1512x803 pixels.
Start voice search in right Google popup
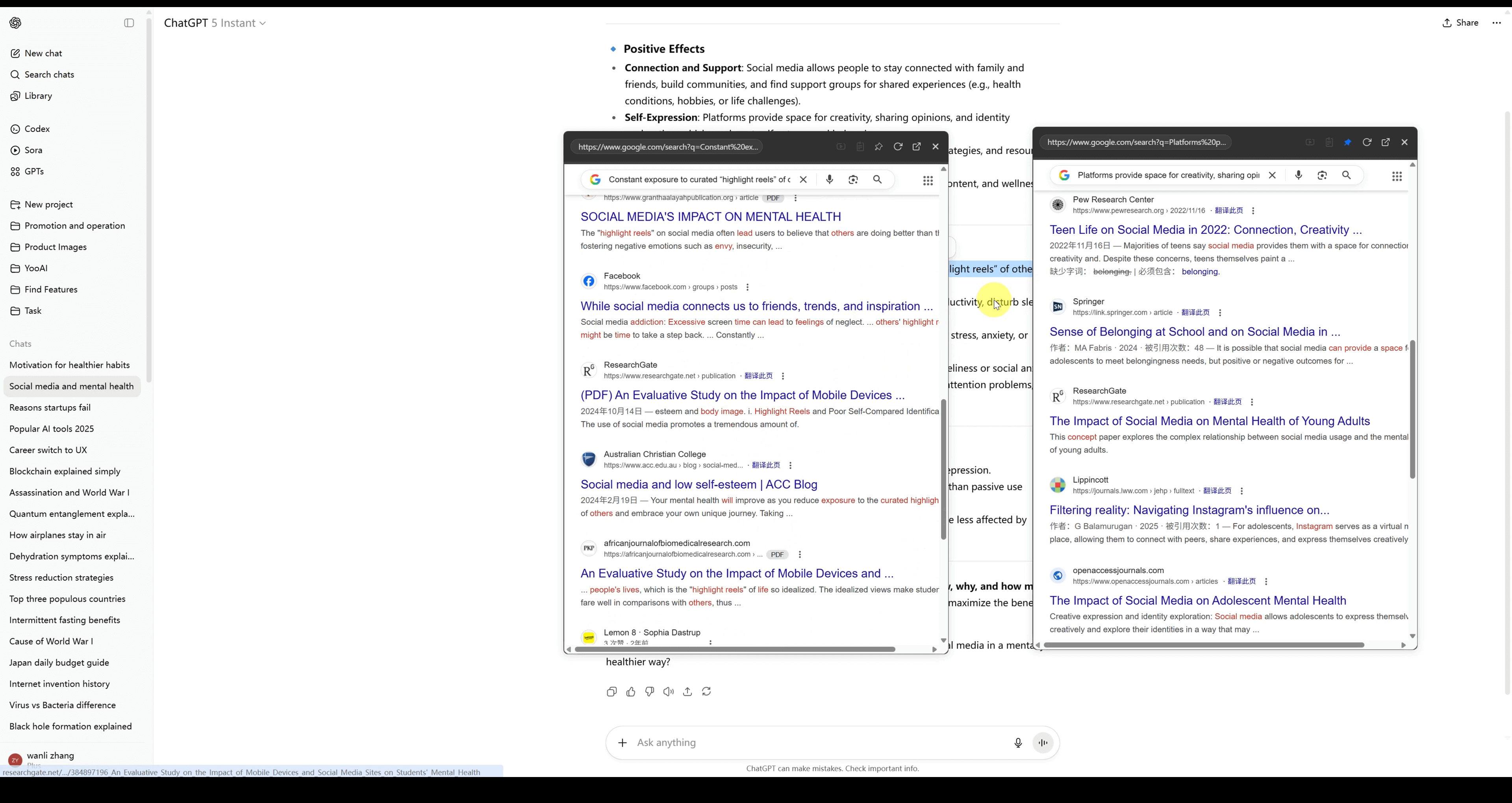point(1298,175)
